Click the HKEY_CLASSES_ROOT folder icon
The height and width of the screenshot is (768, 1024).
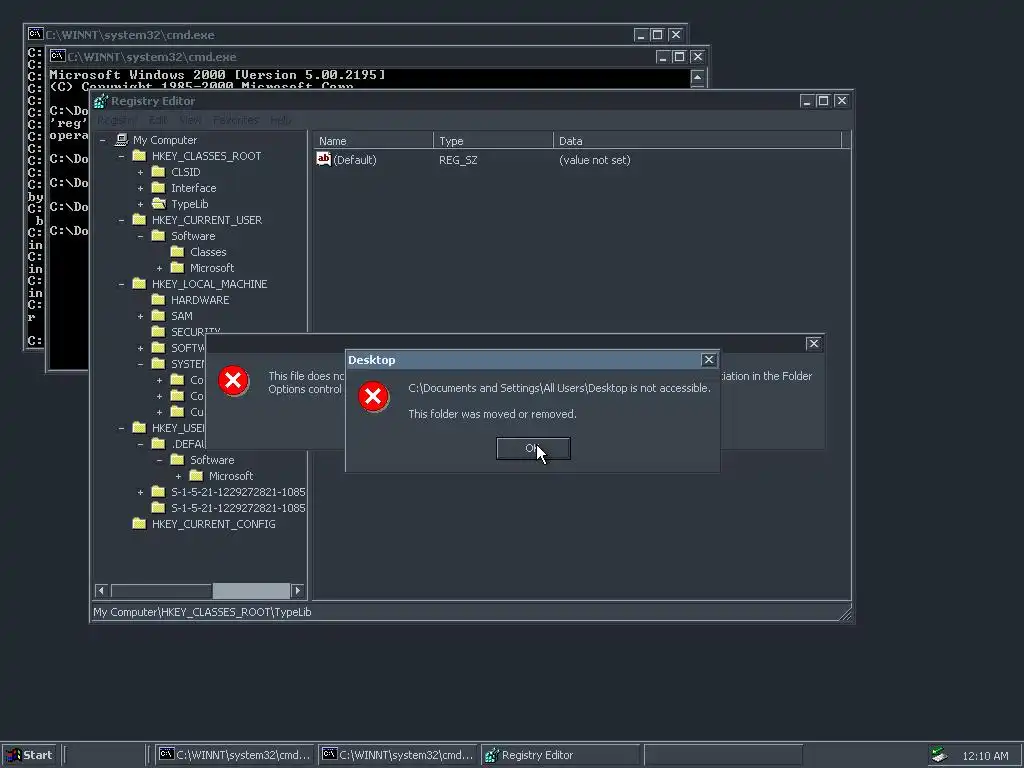coord(139,156)
